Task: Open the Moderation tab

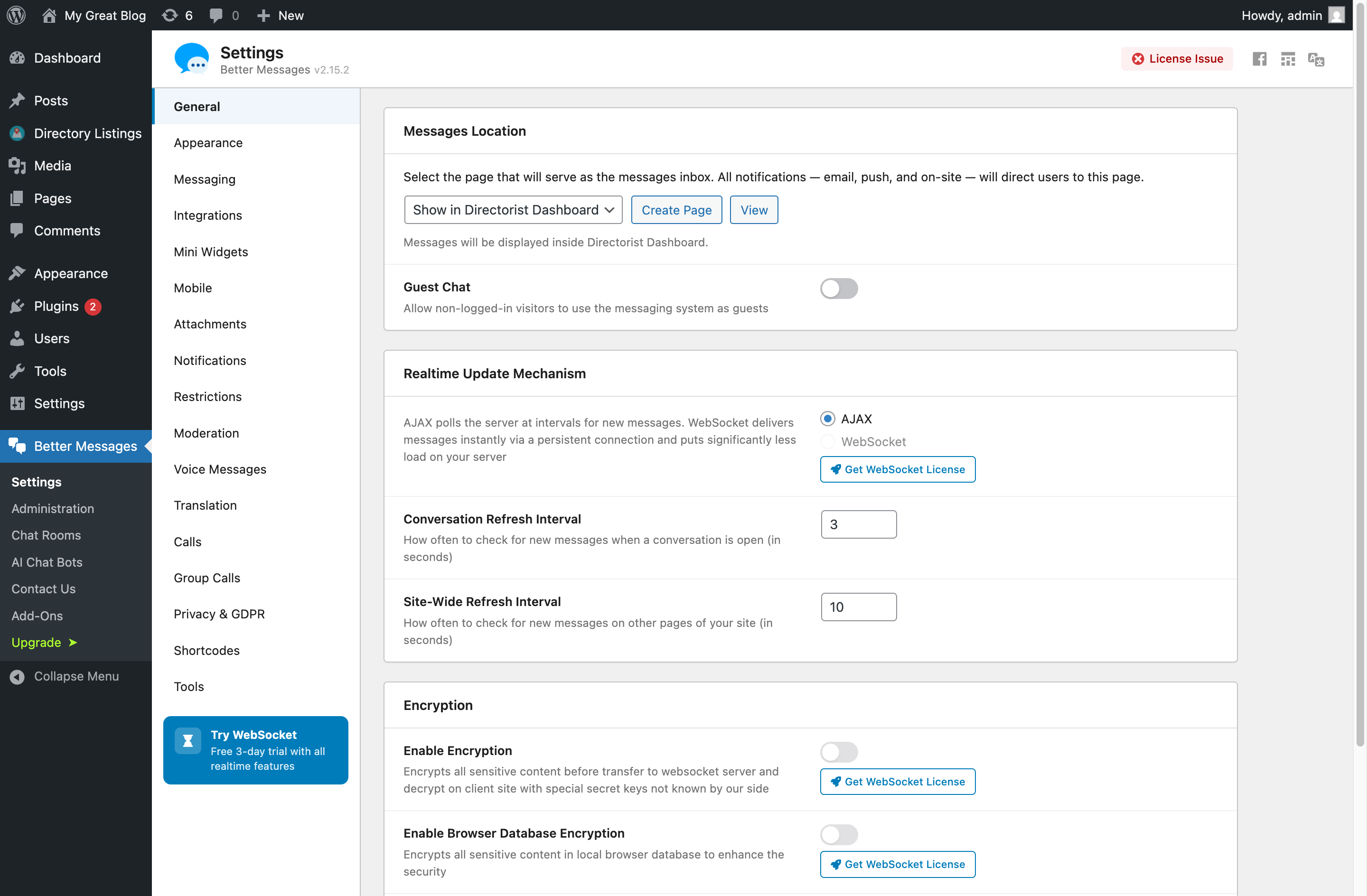Action: click(x=256, y=433)
